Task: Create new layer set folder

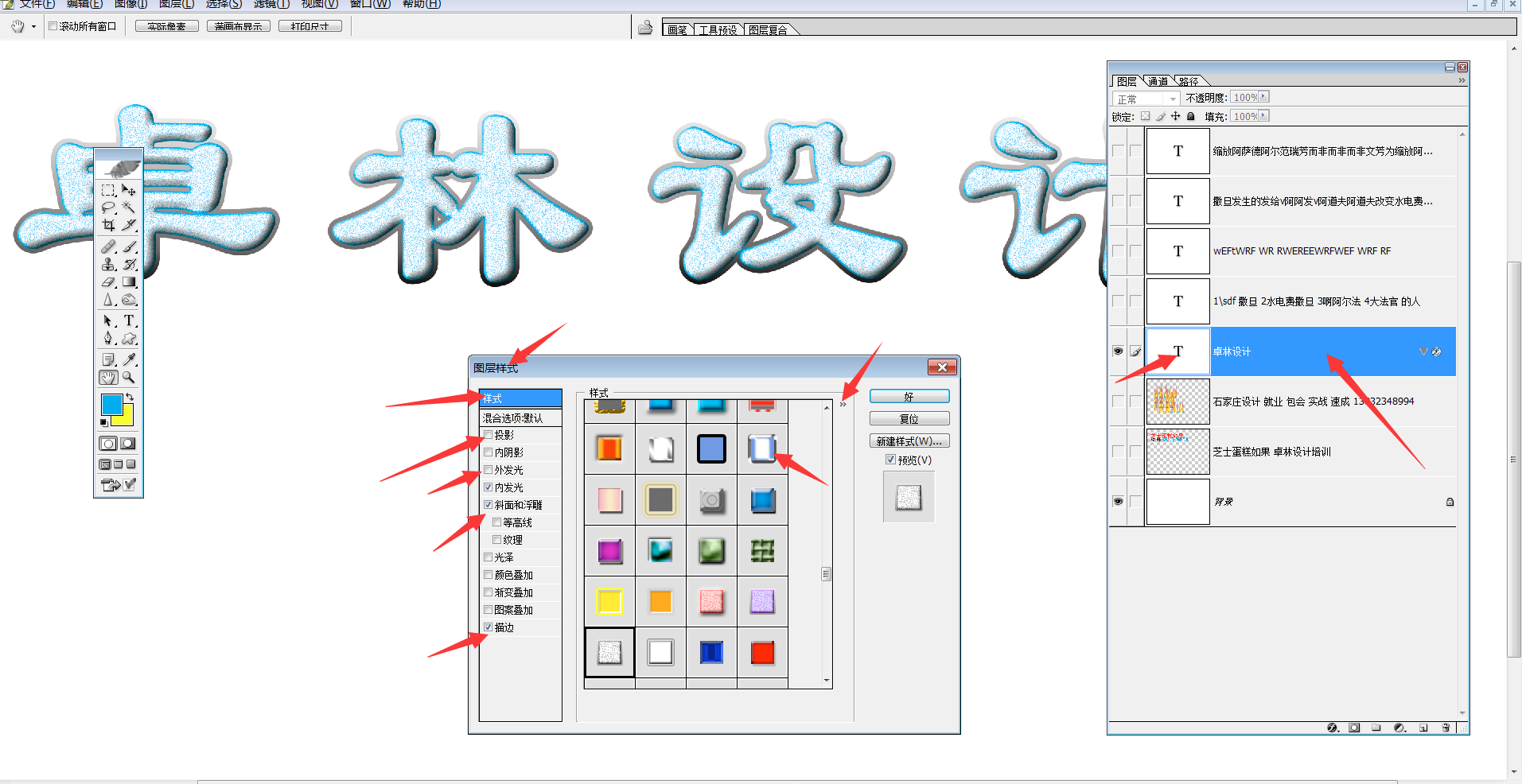Action: coord(1376,728)
